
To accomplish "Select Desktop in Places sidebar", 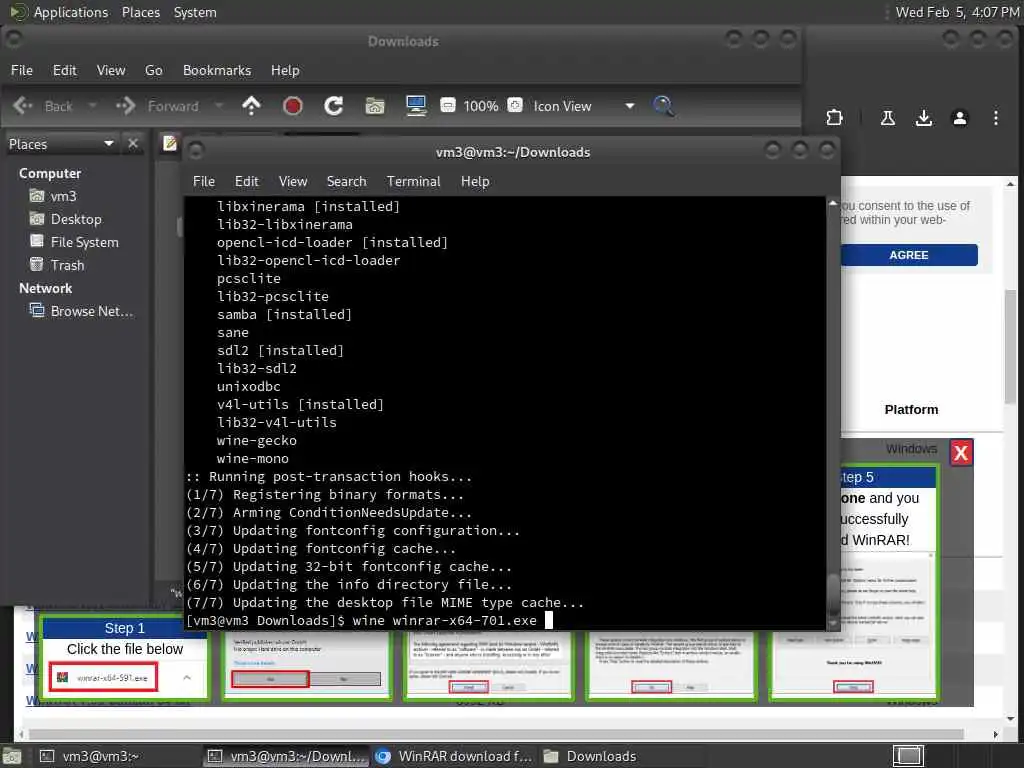I will [x=65, y=219].
